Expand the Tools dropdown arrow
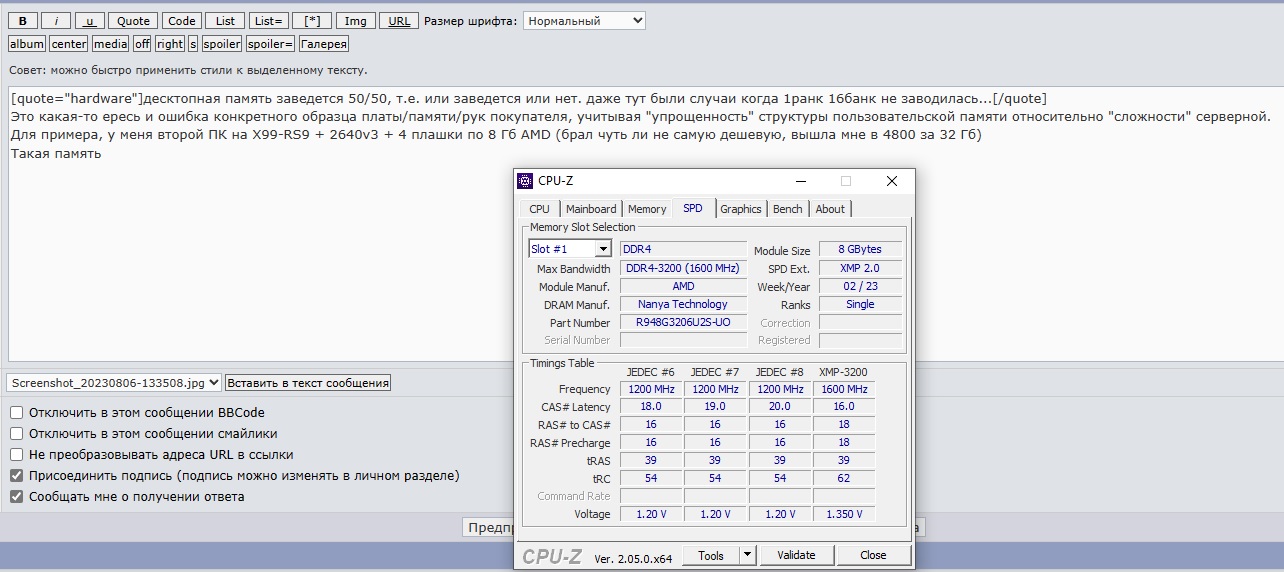 (x=748, y=555)
